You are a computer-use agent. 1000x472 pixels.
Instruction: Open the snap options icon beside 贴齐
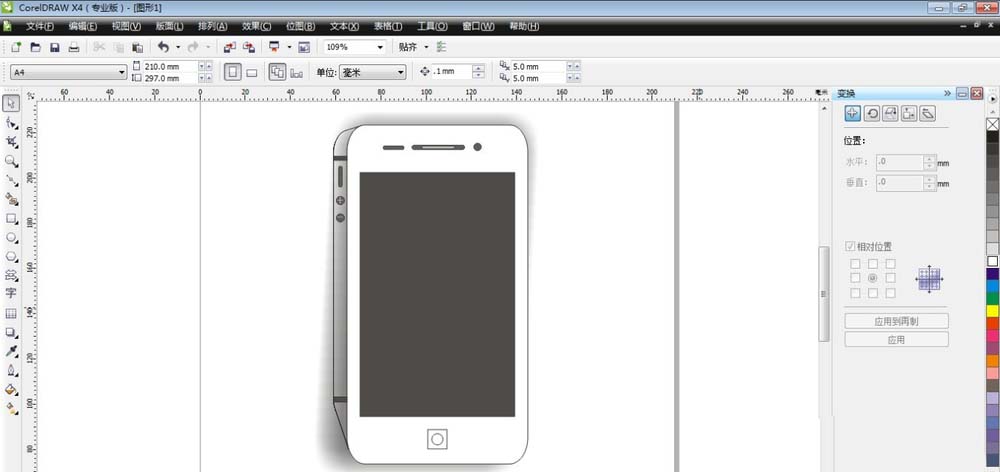point(443,47)
